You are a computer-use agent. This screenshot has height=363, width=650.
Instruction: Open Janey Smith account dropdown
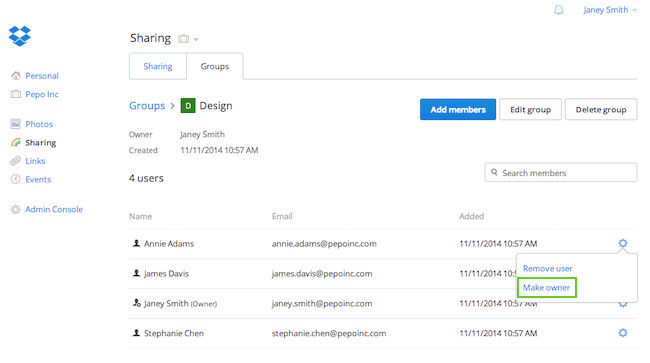tap(610, 10)
